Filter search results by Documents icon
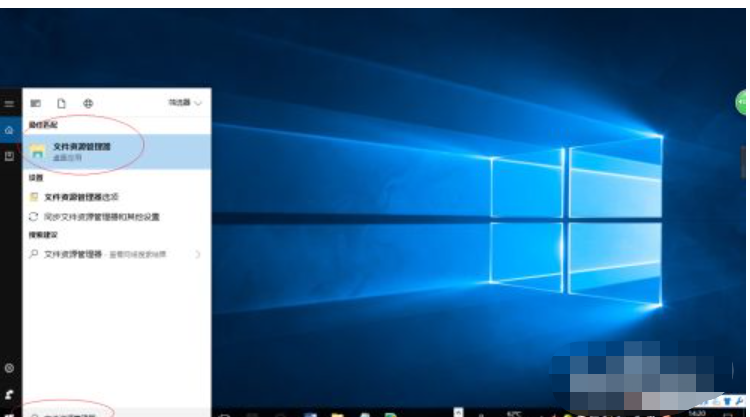 coord(61,103)
